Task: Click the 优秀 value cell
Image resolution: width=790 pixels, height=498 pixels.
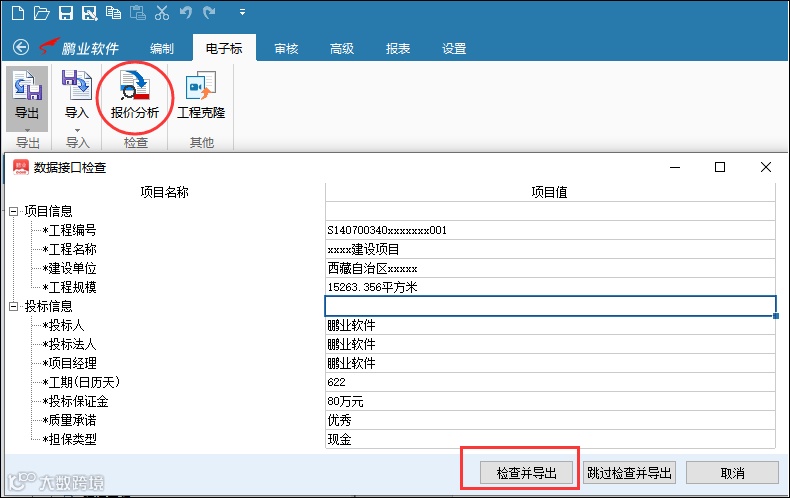Action: click(x=550, y=420)
